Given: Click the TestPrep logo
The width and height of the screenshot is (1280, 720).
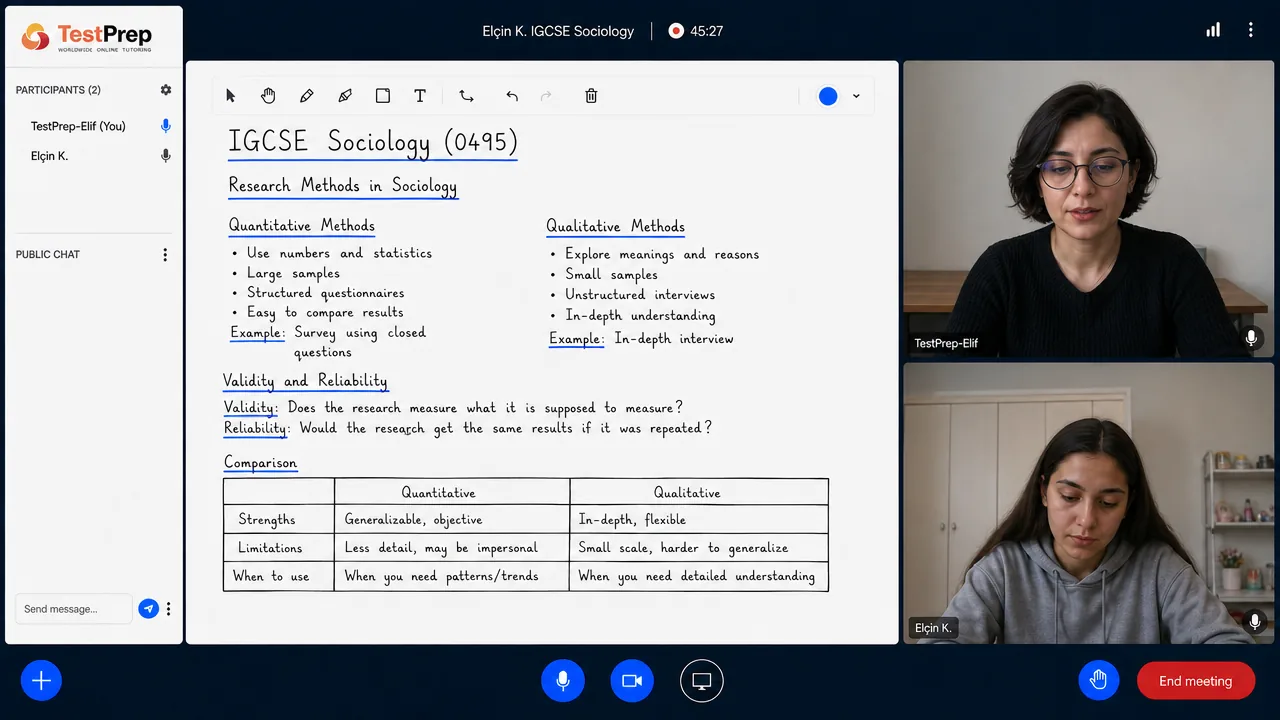Looking at the screenshot, I should click(x=87, y=37).
